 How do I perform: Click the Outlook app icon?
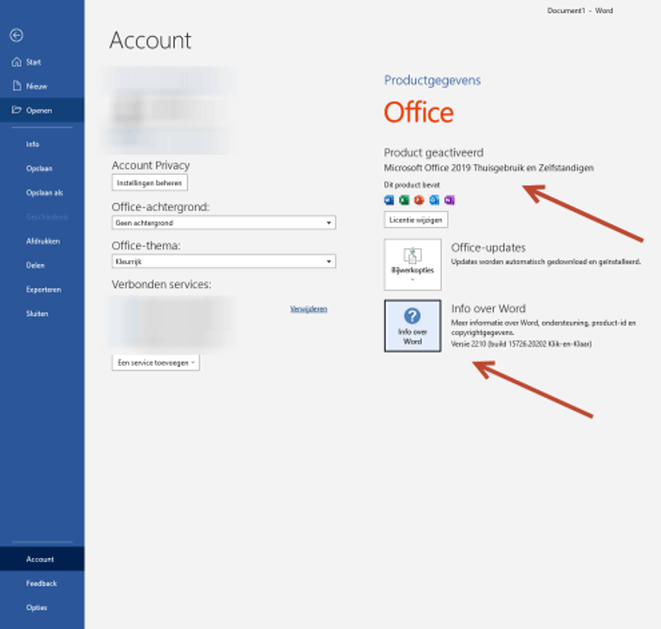coord(434,200)
